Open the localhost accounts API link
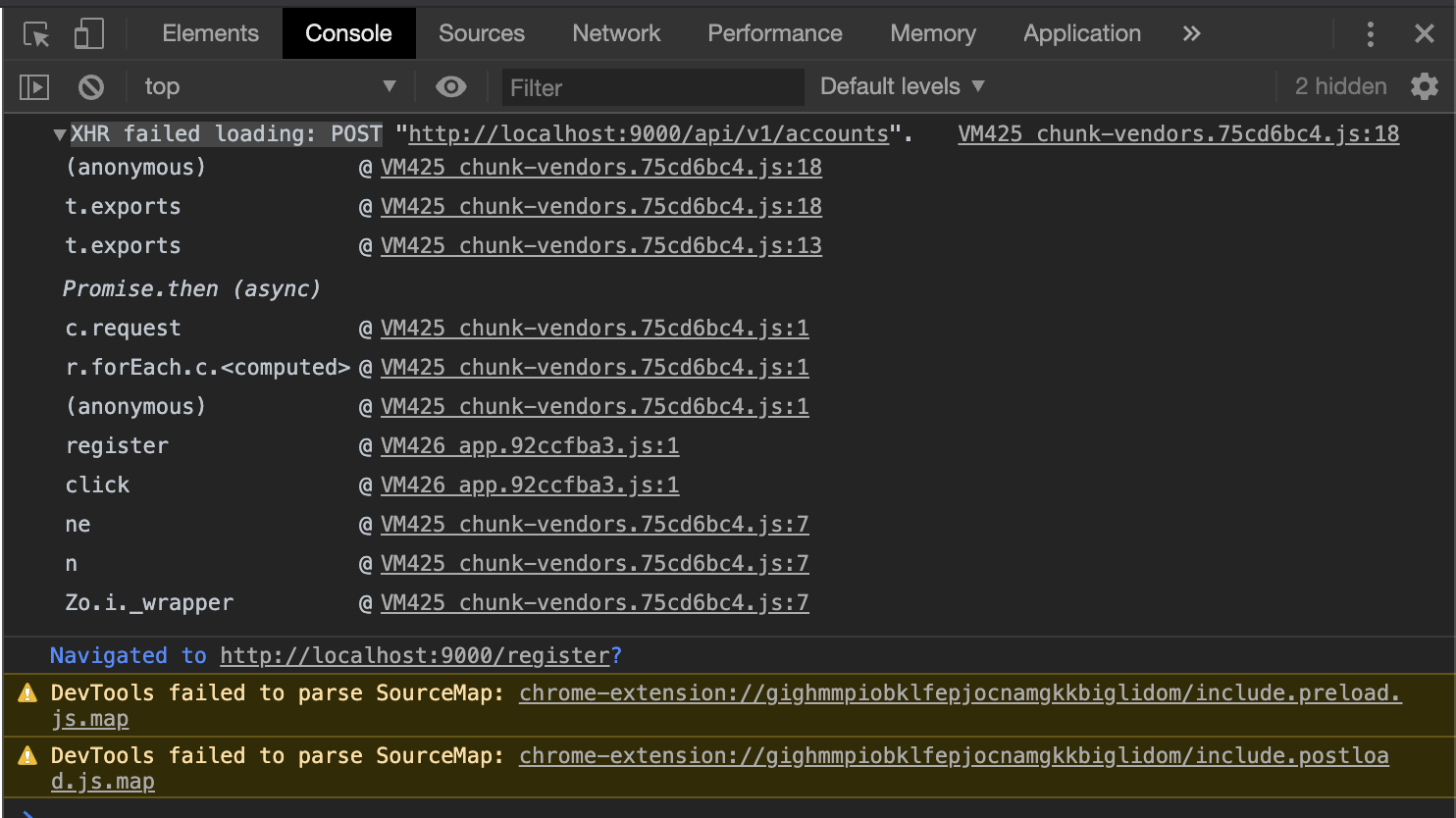 point(649,133)
